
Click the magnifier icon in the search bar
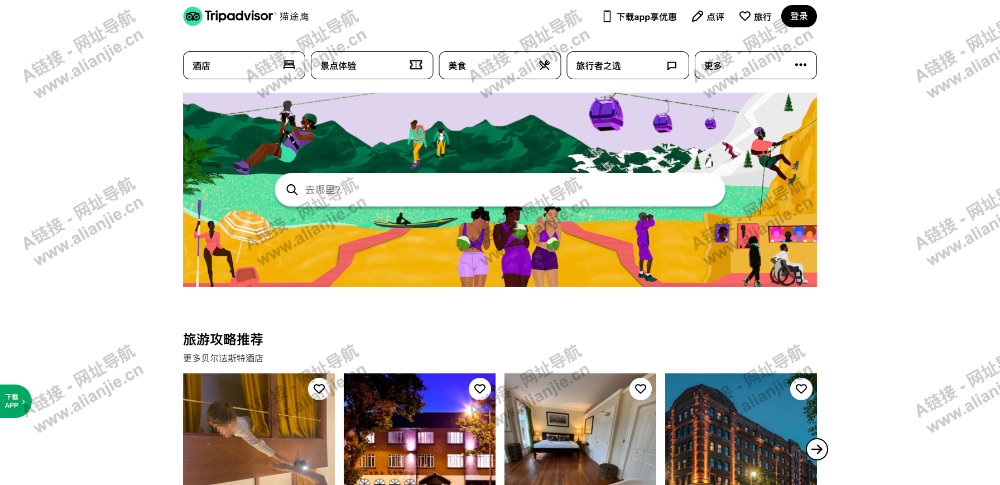point(292,190)
